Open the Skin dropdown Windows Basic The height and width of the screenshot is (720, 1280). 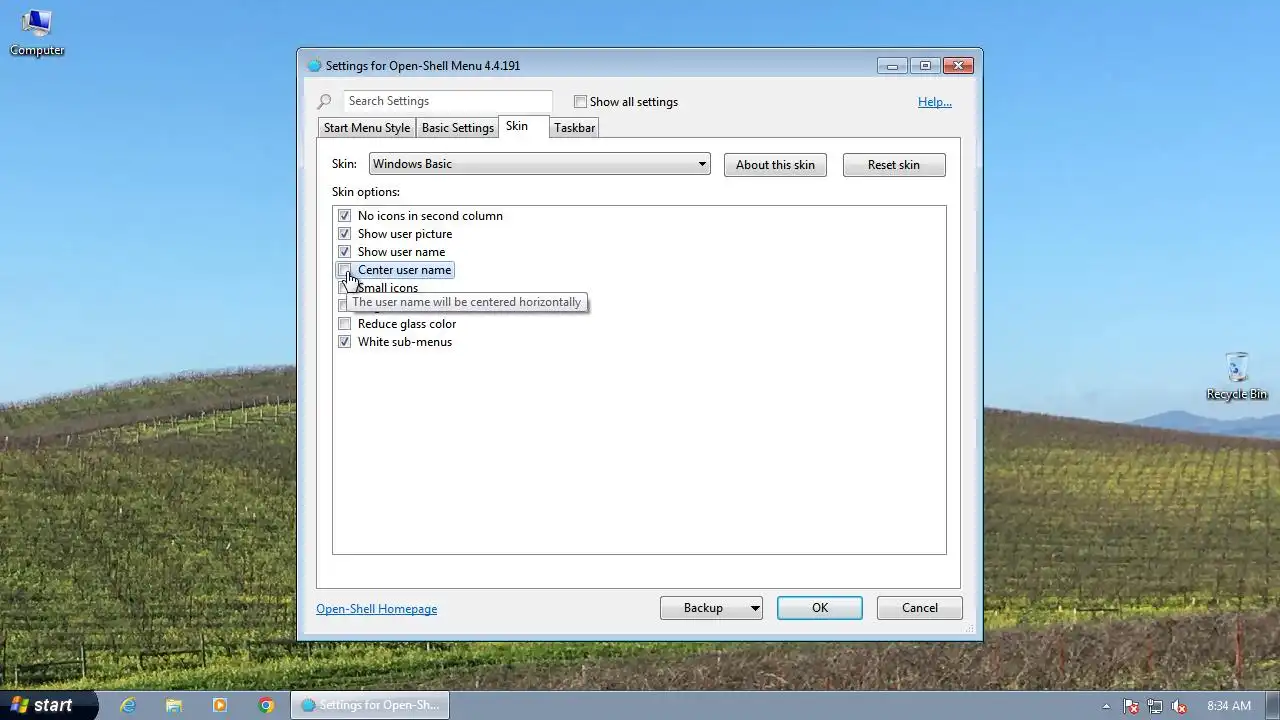[x=540, y=164]
